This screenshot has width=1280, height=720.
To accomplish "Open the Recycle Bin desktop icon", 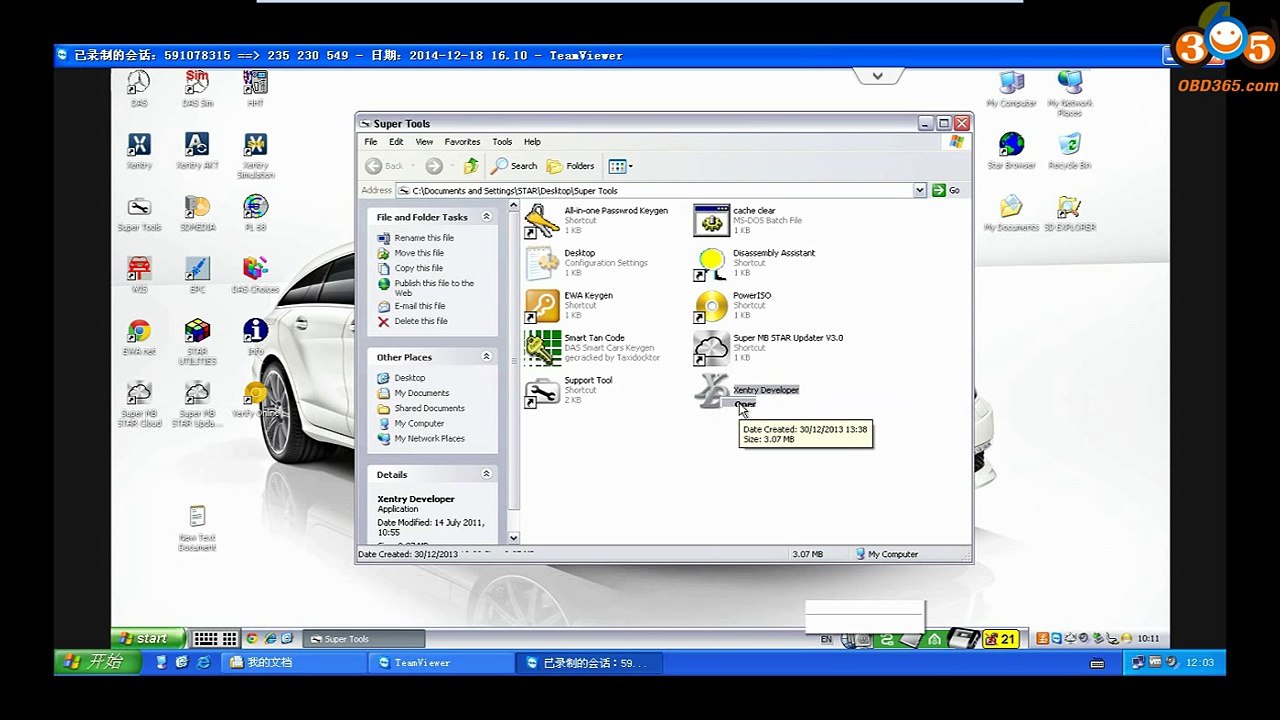I will tap(1069, 150).
